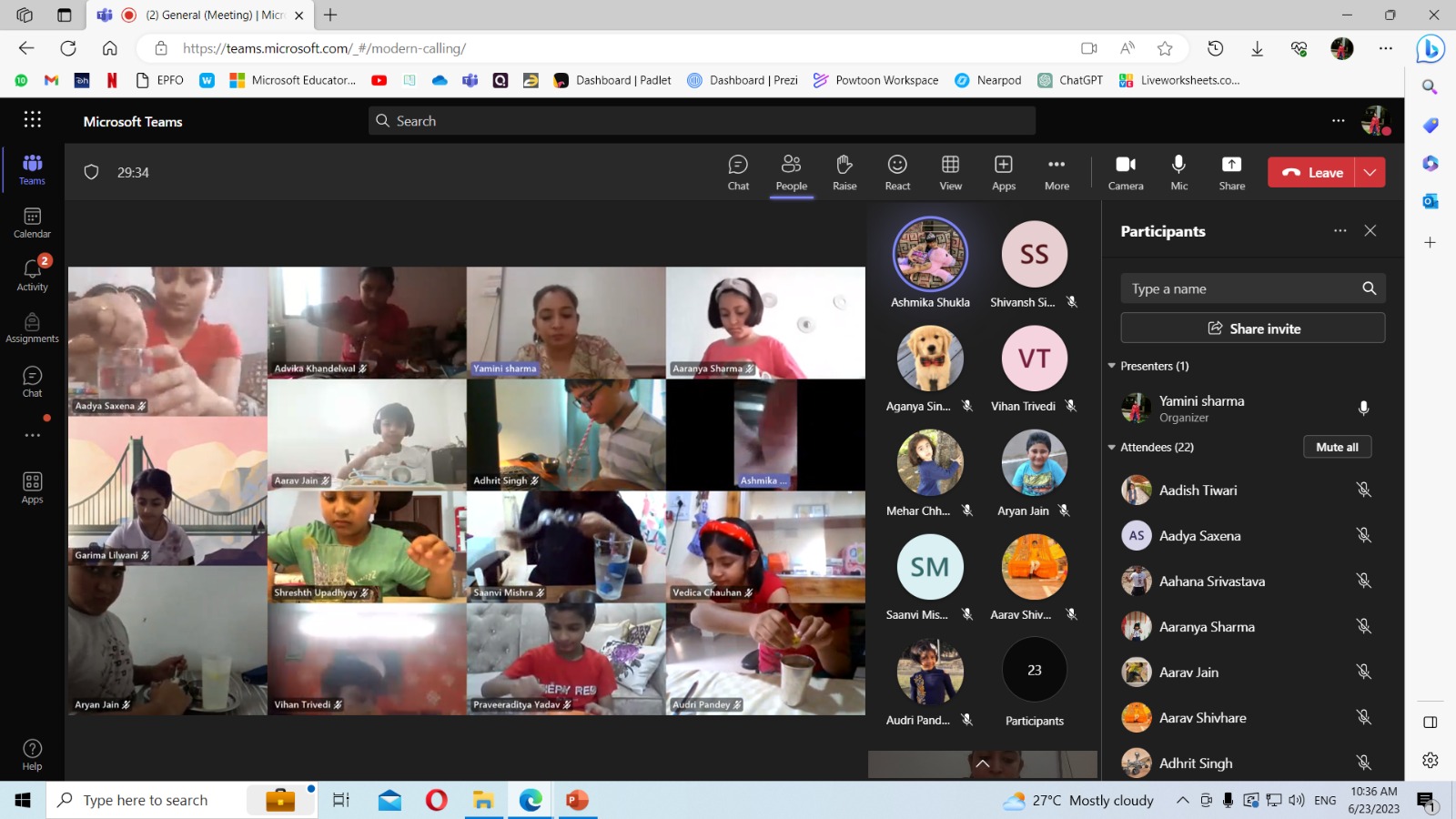Collapse the Presenters section

click(1112, 366)
